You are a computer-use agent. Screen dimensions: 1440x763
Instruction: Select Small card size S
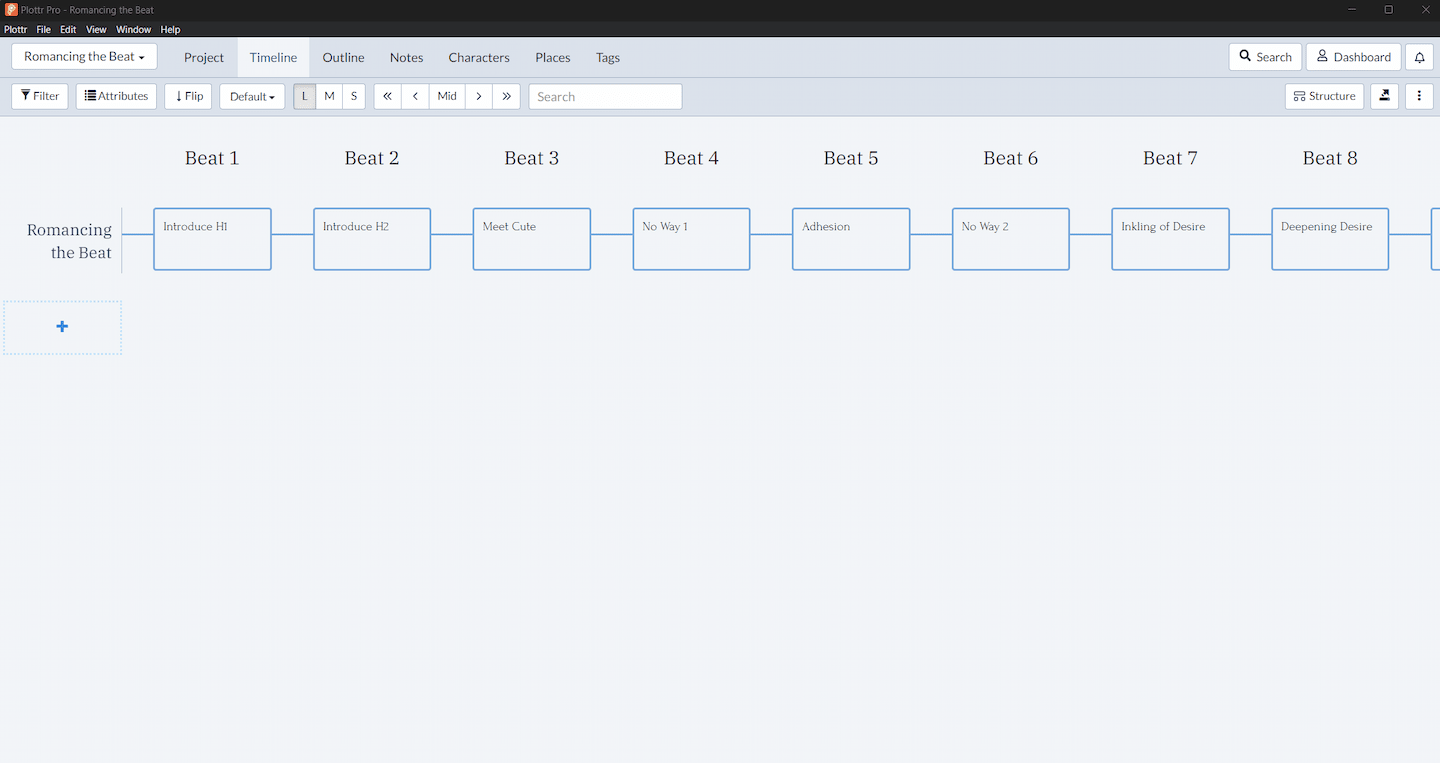[x=354, y=96]
